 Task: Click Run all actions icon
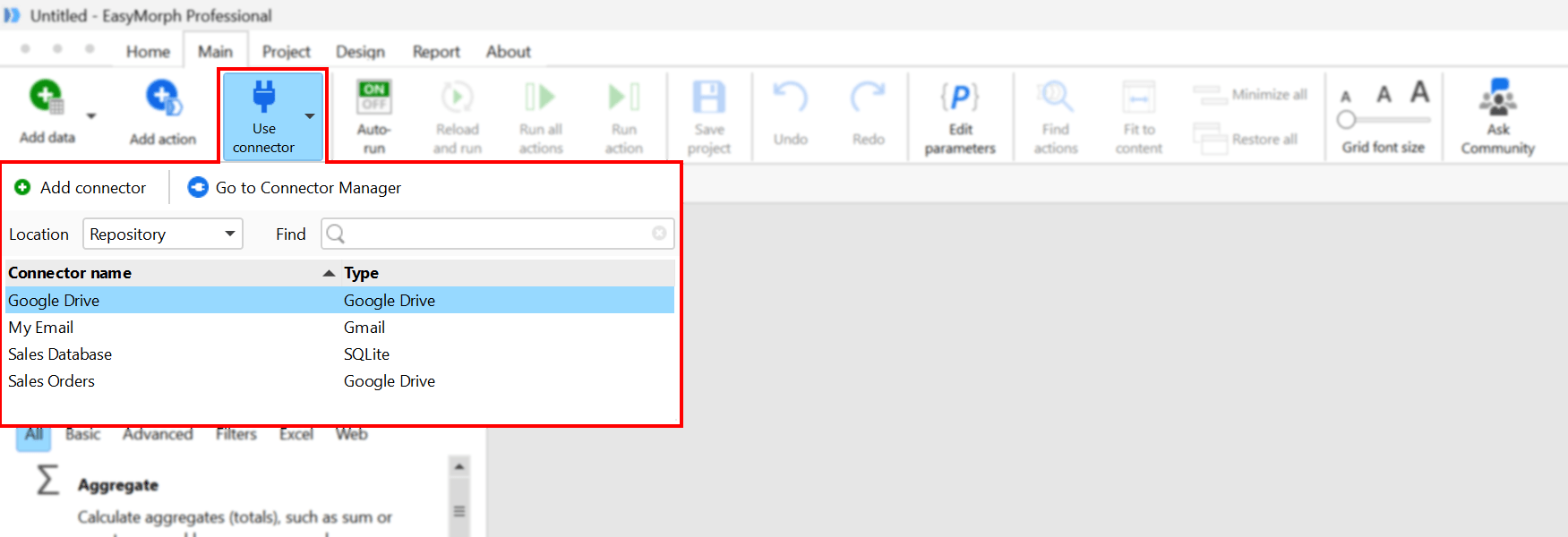point(540,96)
